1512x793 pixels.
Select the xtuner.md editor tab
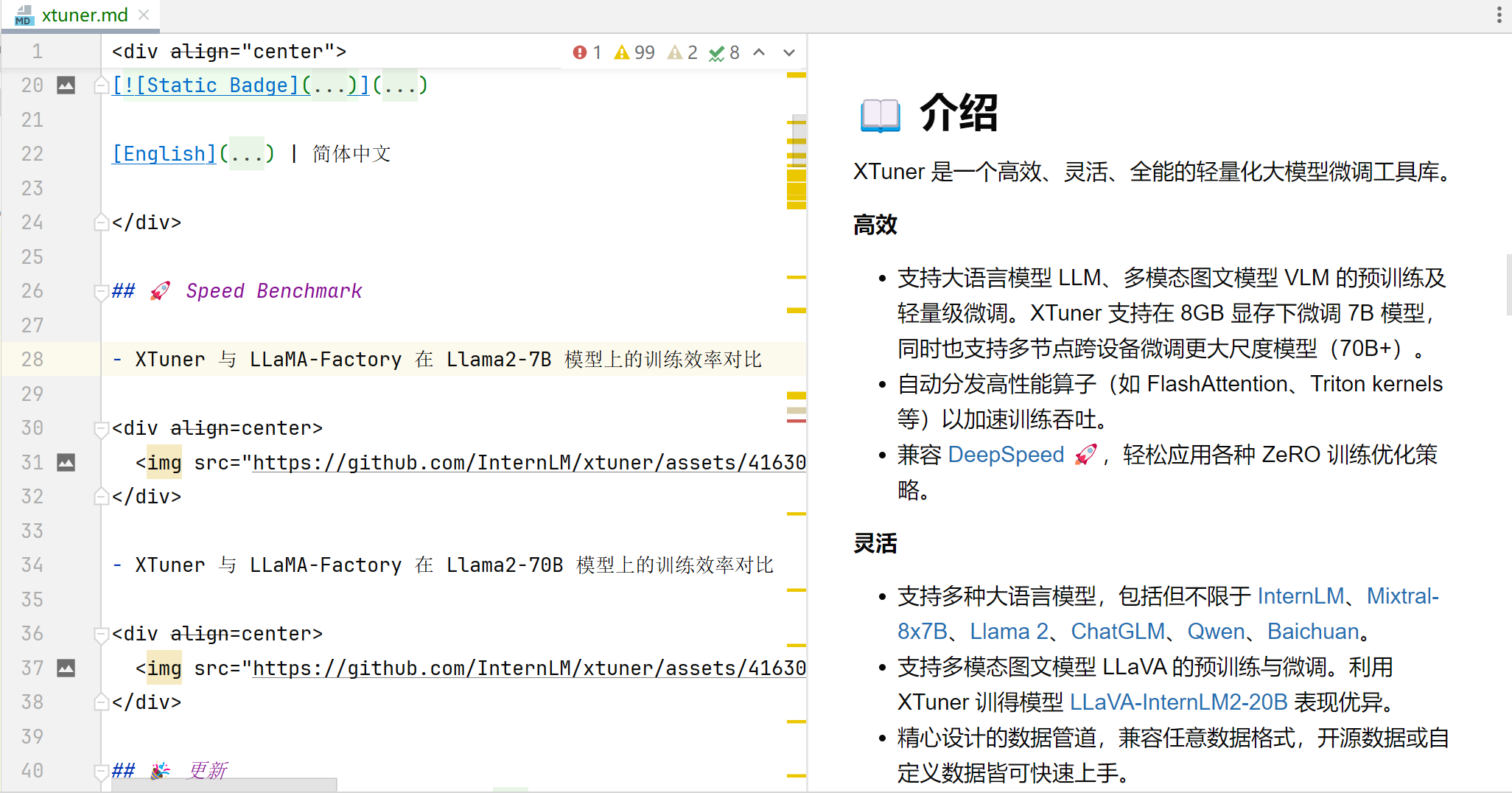[81, 15]
